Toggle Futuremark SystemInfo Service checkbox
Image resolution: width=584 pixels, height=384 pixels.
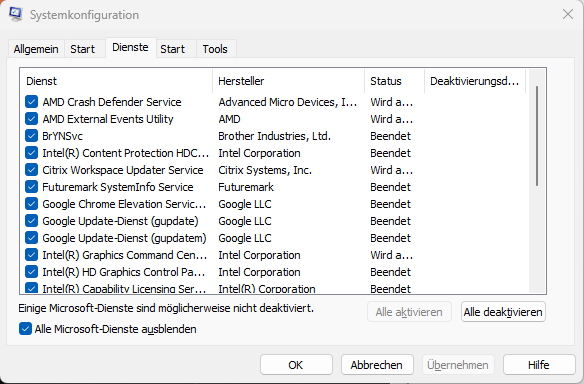pyautogui.click(x=31, y=187)
